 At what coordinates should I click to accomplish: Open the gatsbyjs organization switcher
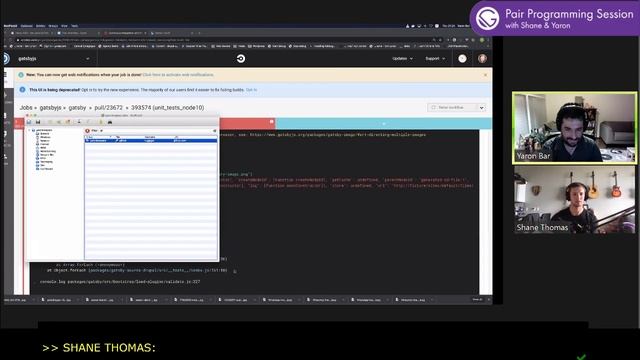click(x=53, y=59)
